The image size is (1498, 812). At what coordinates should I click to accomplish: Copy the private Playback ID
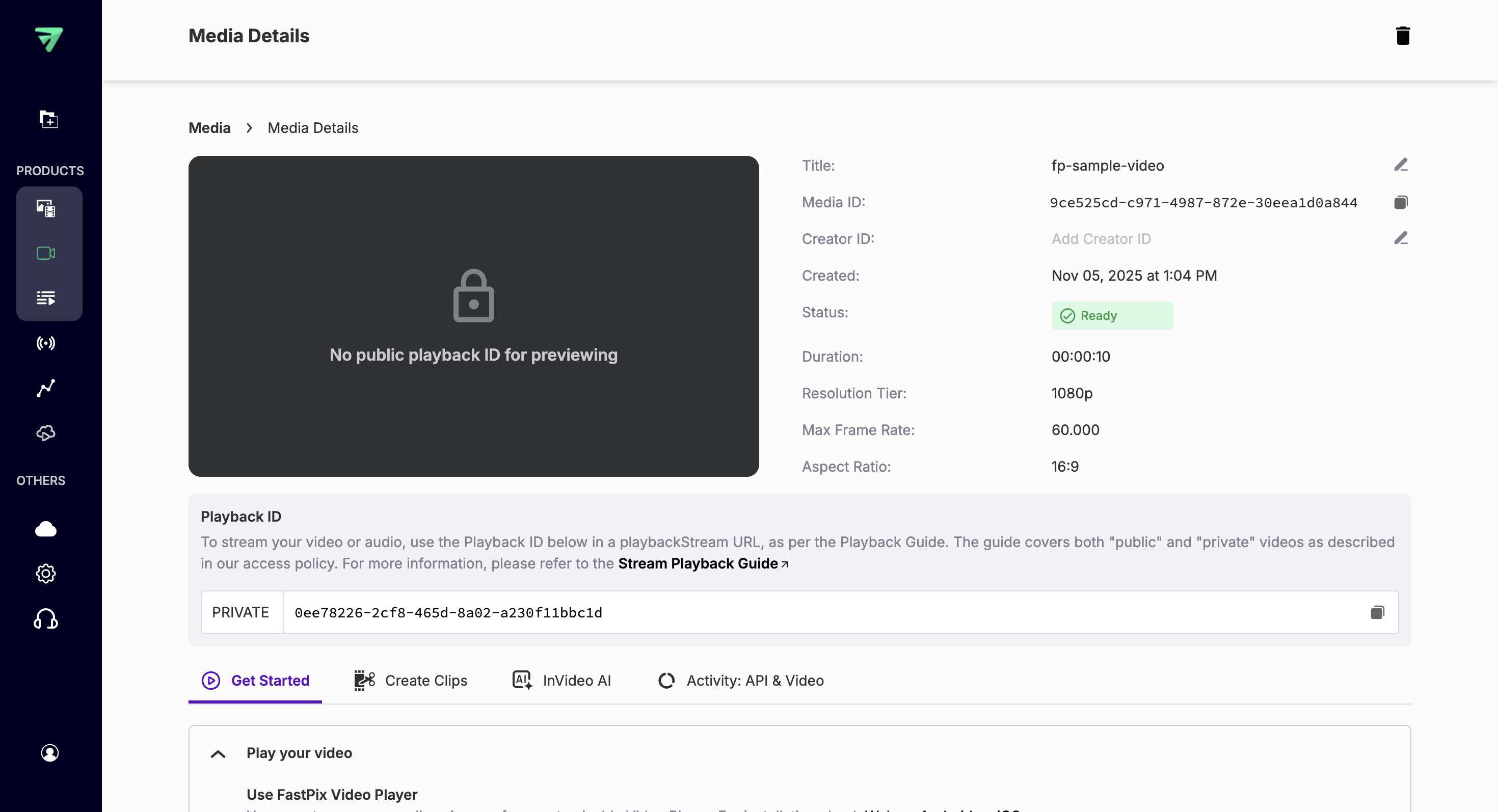click(x=1378, y=612)
